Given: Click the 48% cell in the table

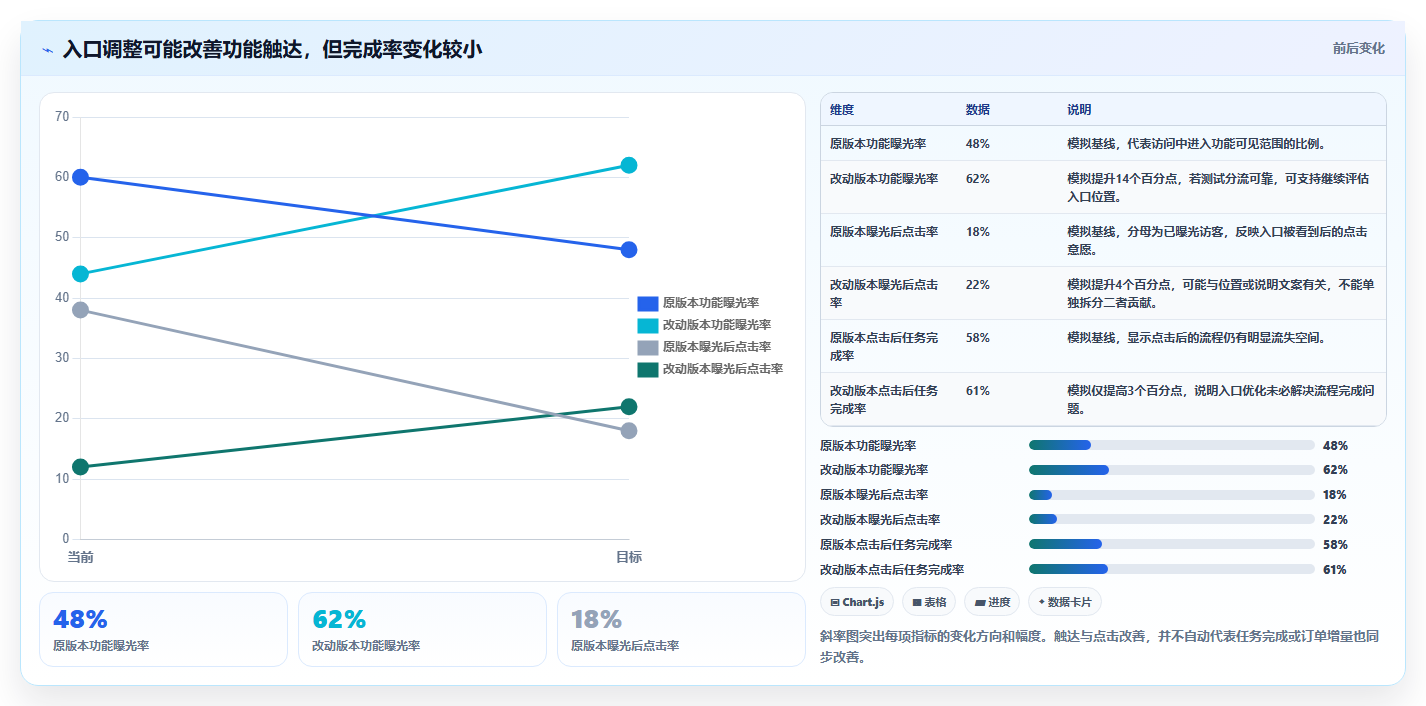Looking at the screenshot, I should pos(978,144).
